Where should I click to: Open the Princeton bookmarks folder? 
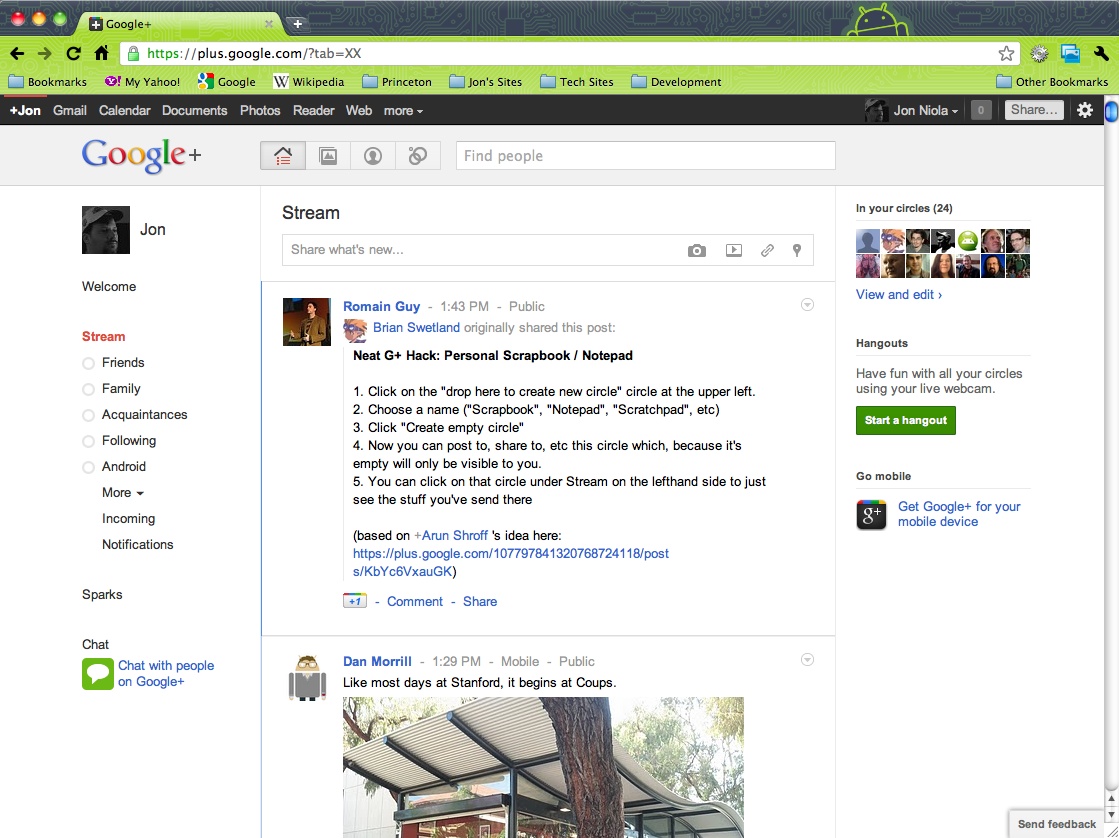pyautogui.click(x=397, y=81)
